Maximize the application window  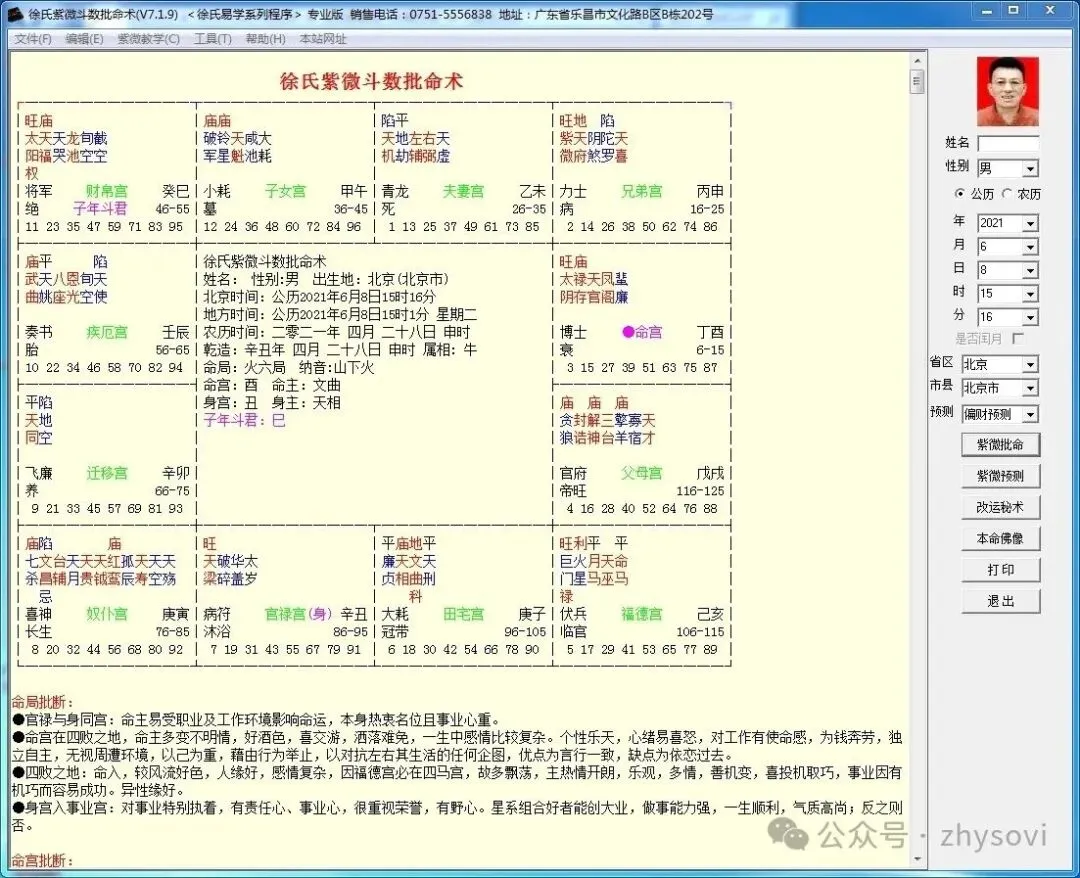tap(1013, 11)
